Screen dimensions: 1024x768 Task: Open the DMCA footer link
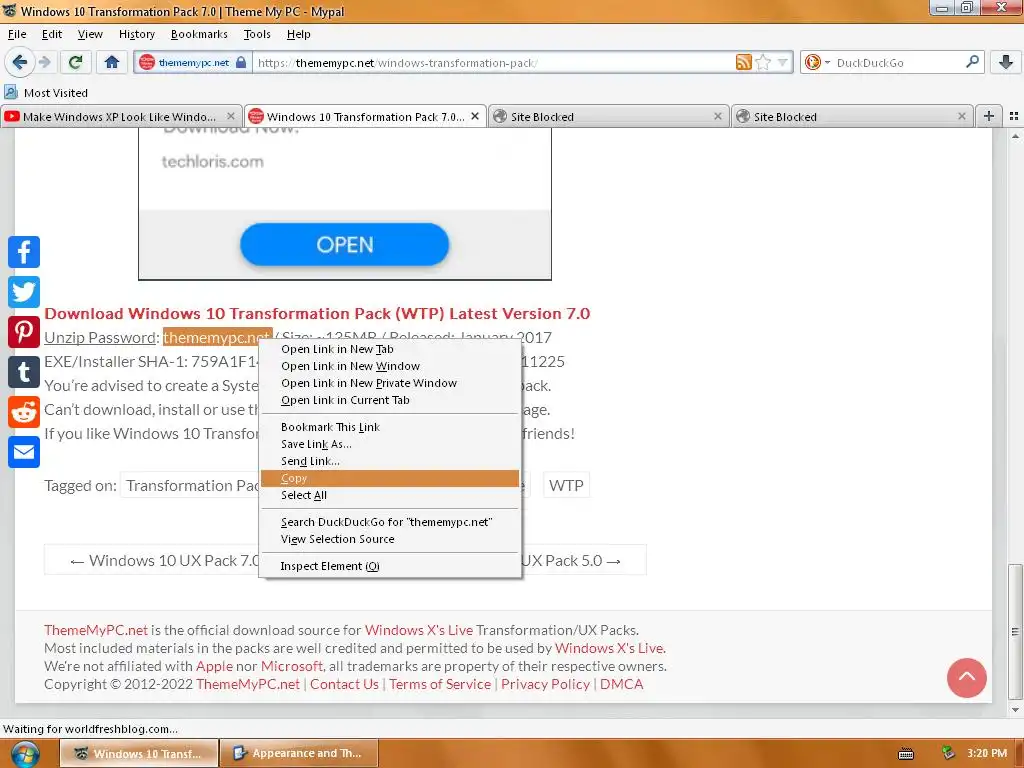click(622, 684)
